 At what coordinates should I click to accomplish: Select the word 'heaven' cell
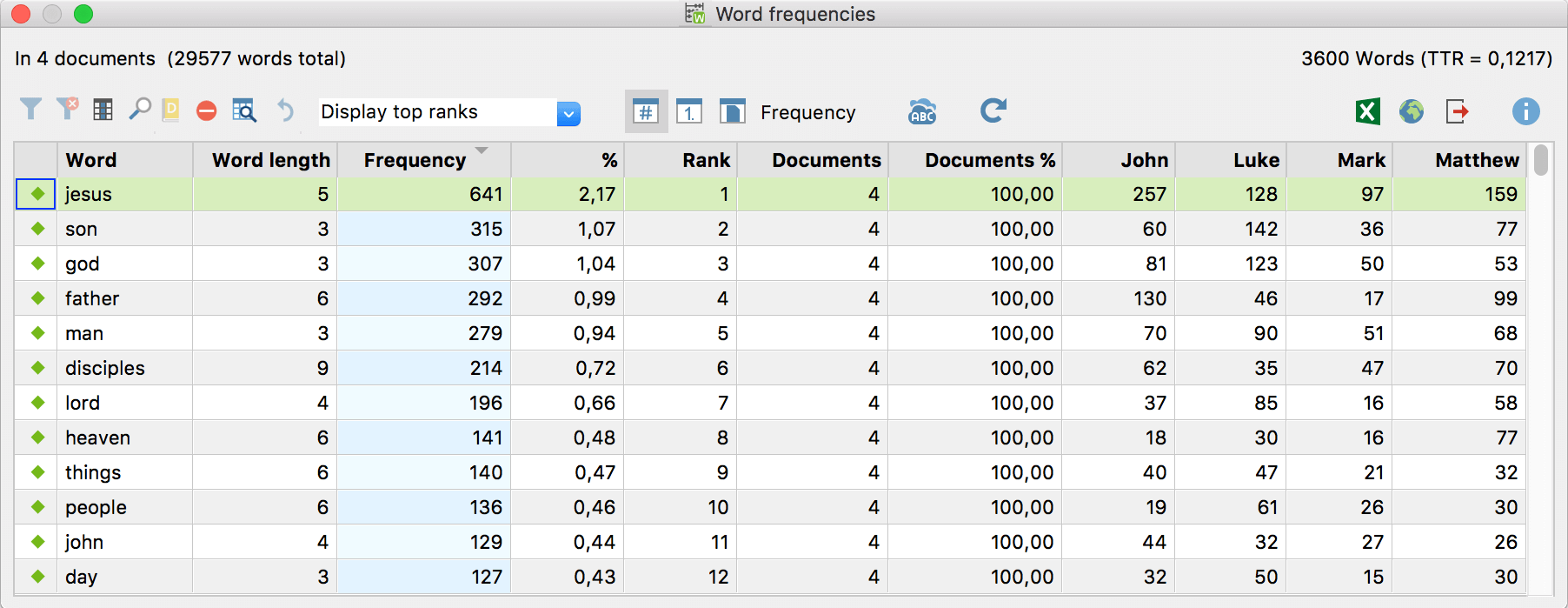coord(125,438)
